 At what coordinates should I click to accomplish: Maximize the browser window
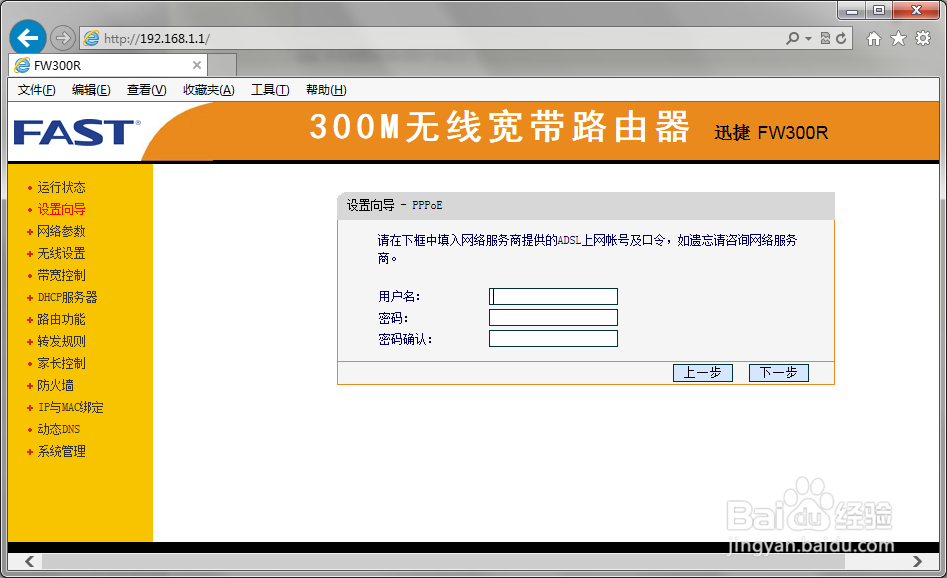click(879, 10)
